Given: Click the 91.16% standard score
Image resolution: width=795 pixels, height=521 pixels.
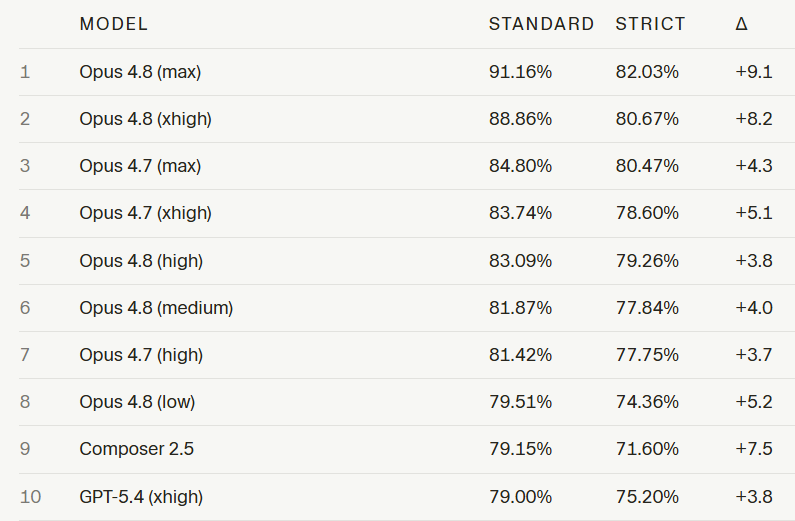Looking at the screenshot, I should (520, 72).
